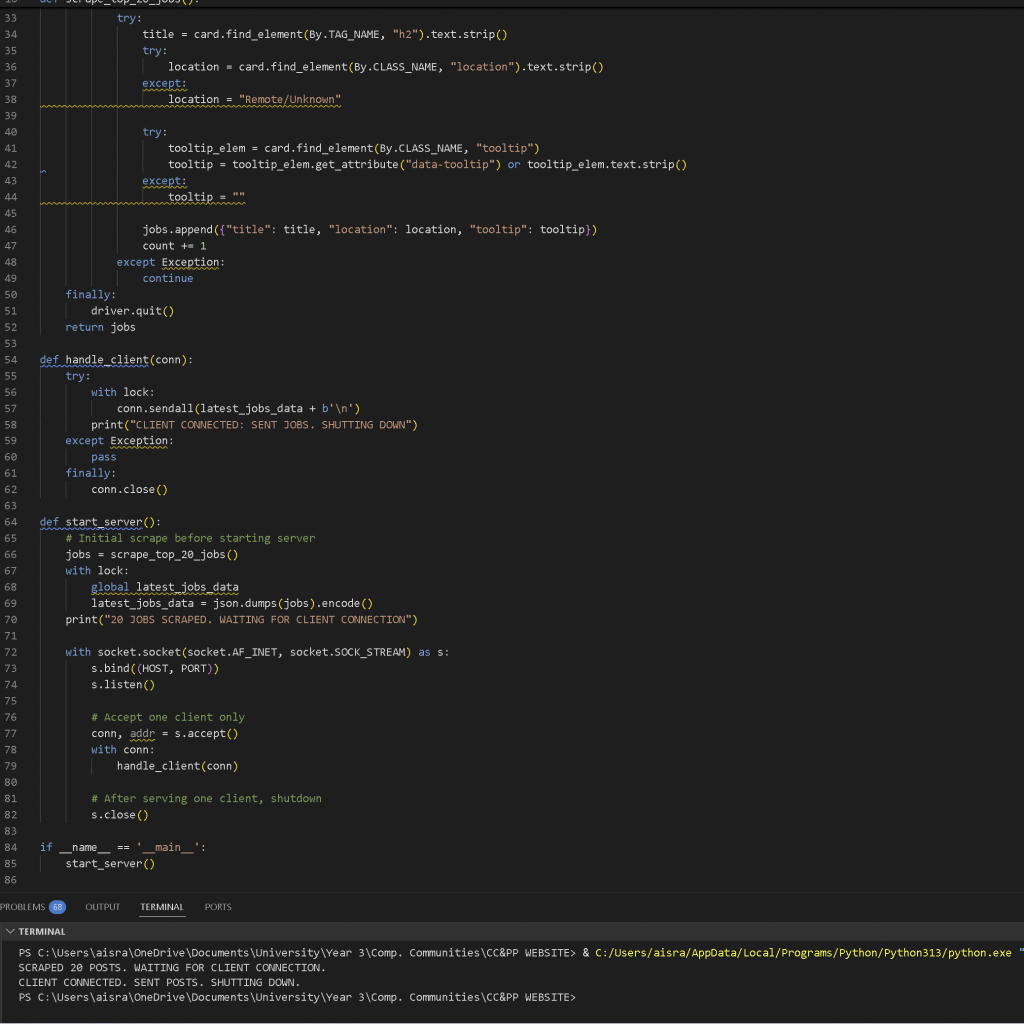Click "if __name__ == '__main__':" on line 84

pyautogui.click(x=123, y=847)
